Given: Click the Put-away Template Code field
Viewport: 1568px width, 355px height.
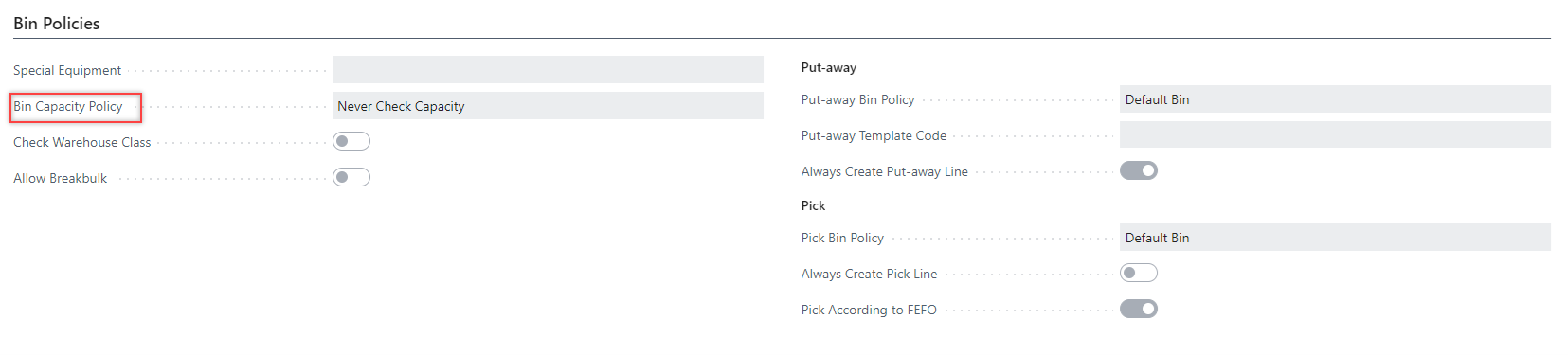Looking at the screenshot, I should (x=1335, y=135).
